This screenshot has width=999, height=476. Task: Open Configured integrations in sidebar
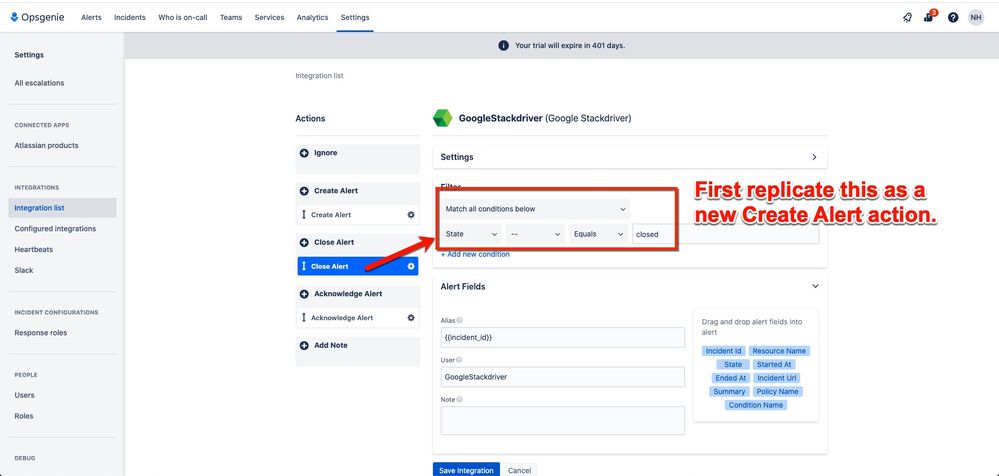(55, 229)
